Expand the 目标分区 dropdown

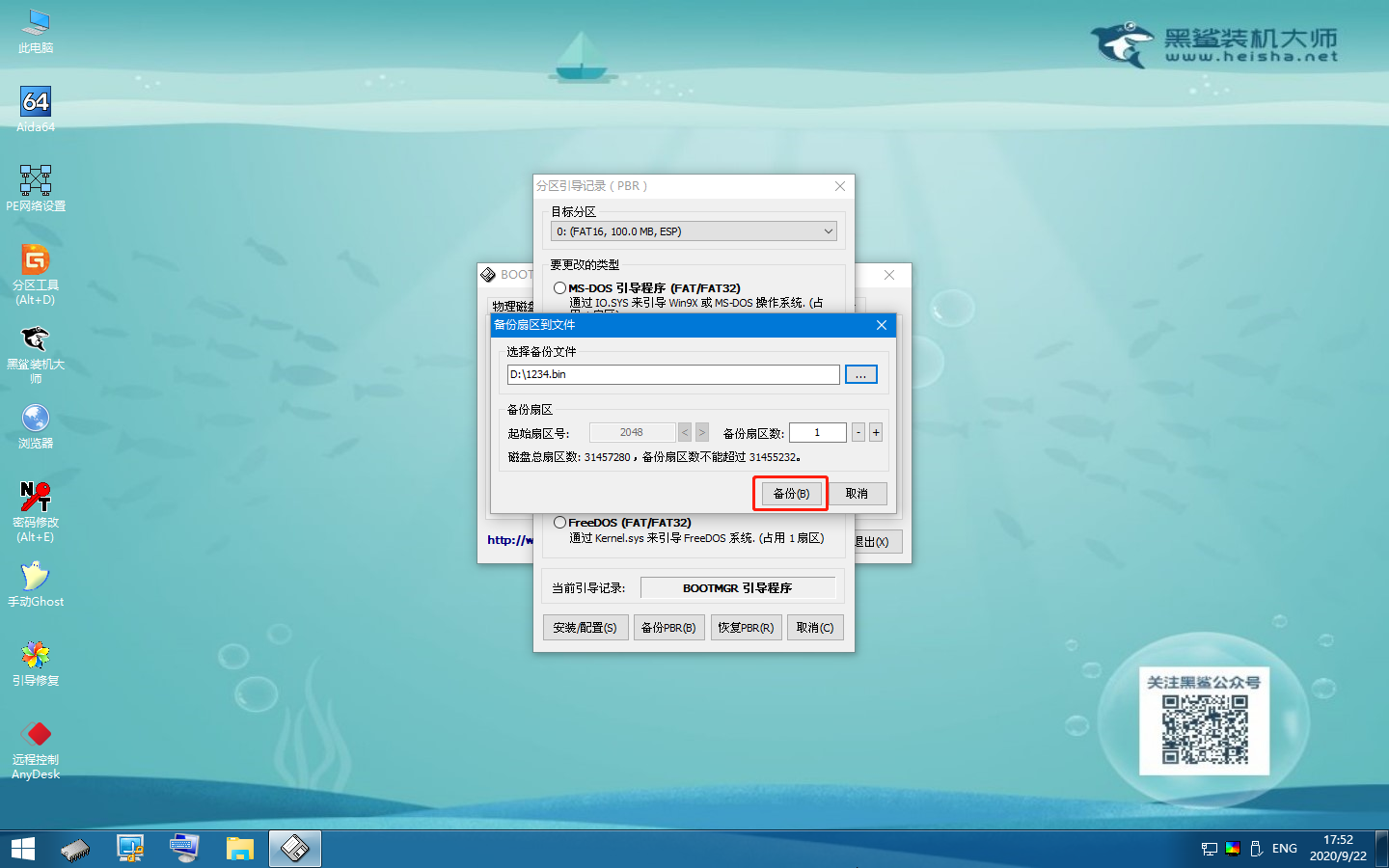tap(694, 231)
